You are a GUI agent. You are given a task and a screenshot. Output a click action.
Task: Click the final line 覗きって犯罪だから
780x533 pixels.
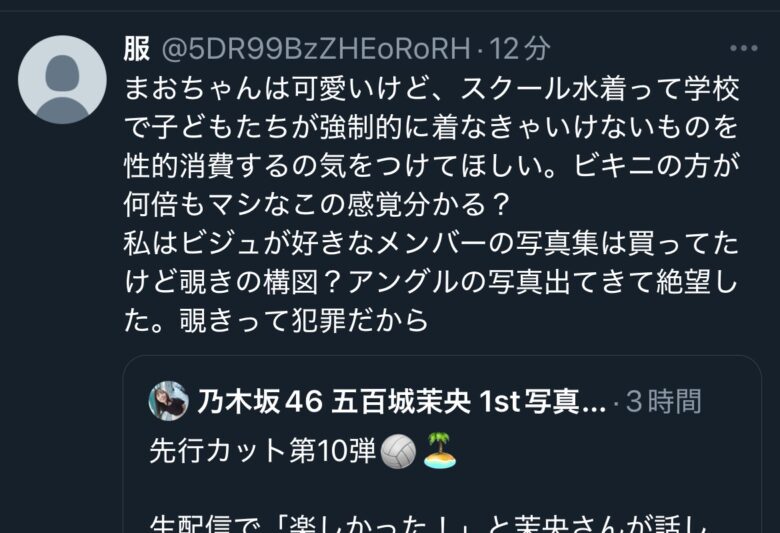[x=276, y=321]
